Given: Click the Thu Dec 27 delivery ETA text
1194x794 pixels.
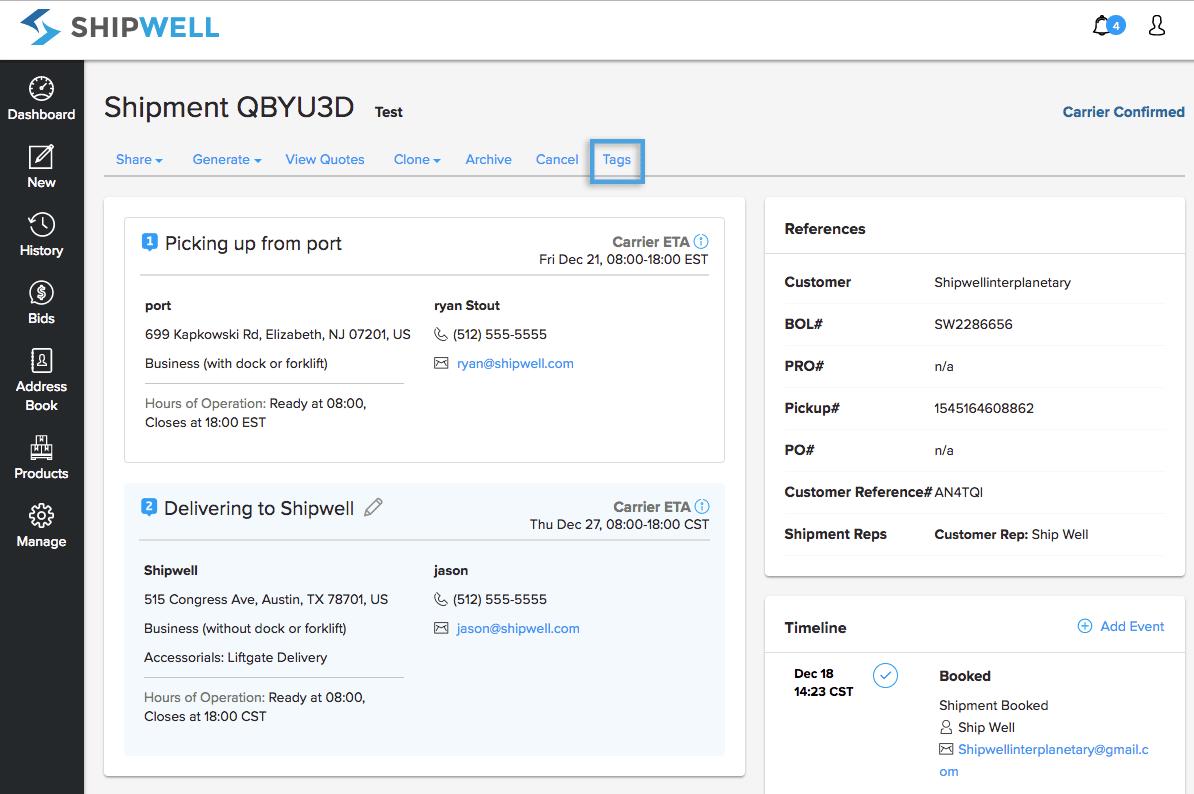Looking at the screenshot, I should (x=619, y=525).
